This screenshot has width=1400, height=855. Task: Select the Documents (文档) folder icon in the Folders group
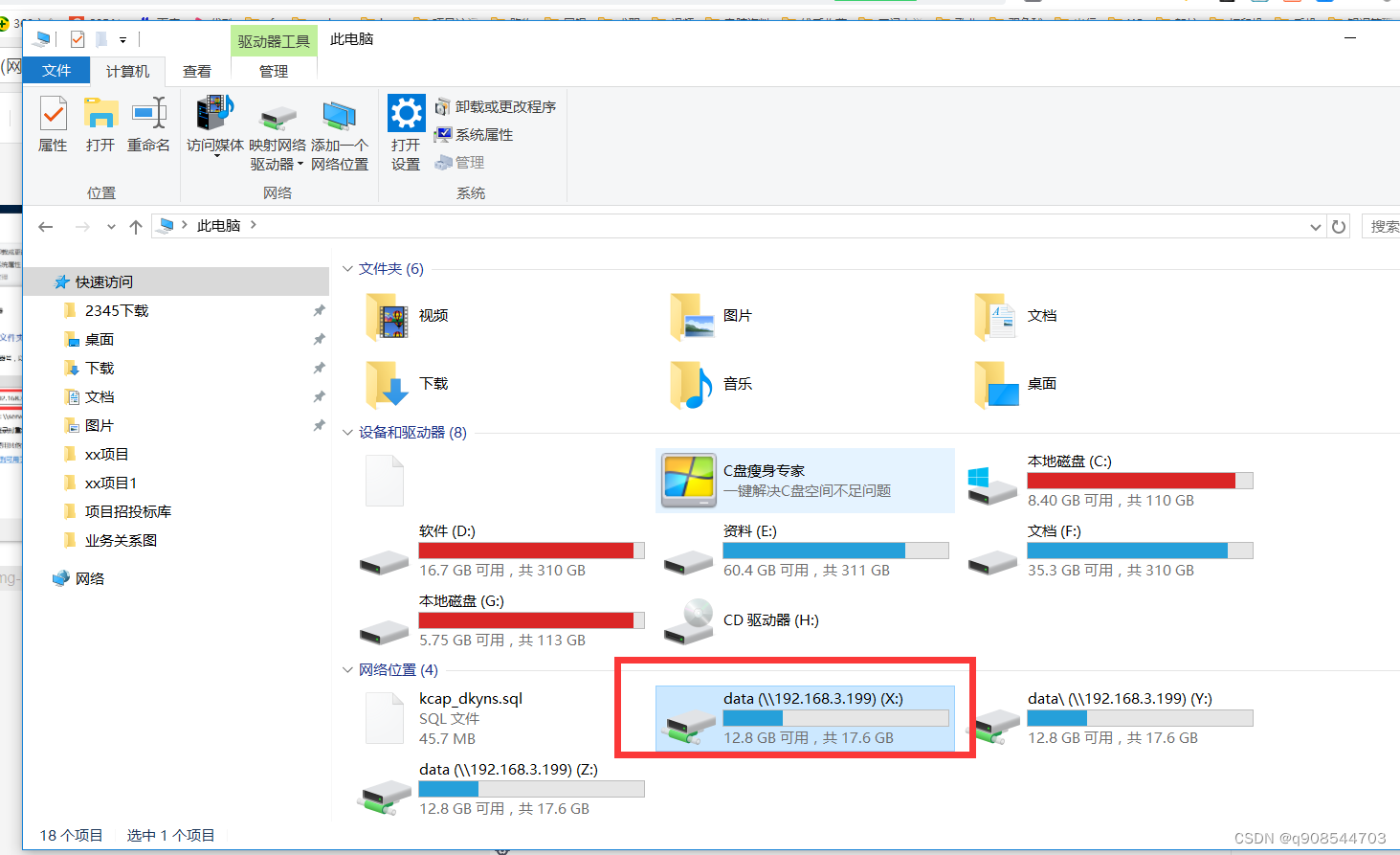[x=995, y=317]
